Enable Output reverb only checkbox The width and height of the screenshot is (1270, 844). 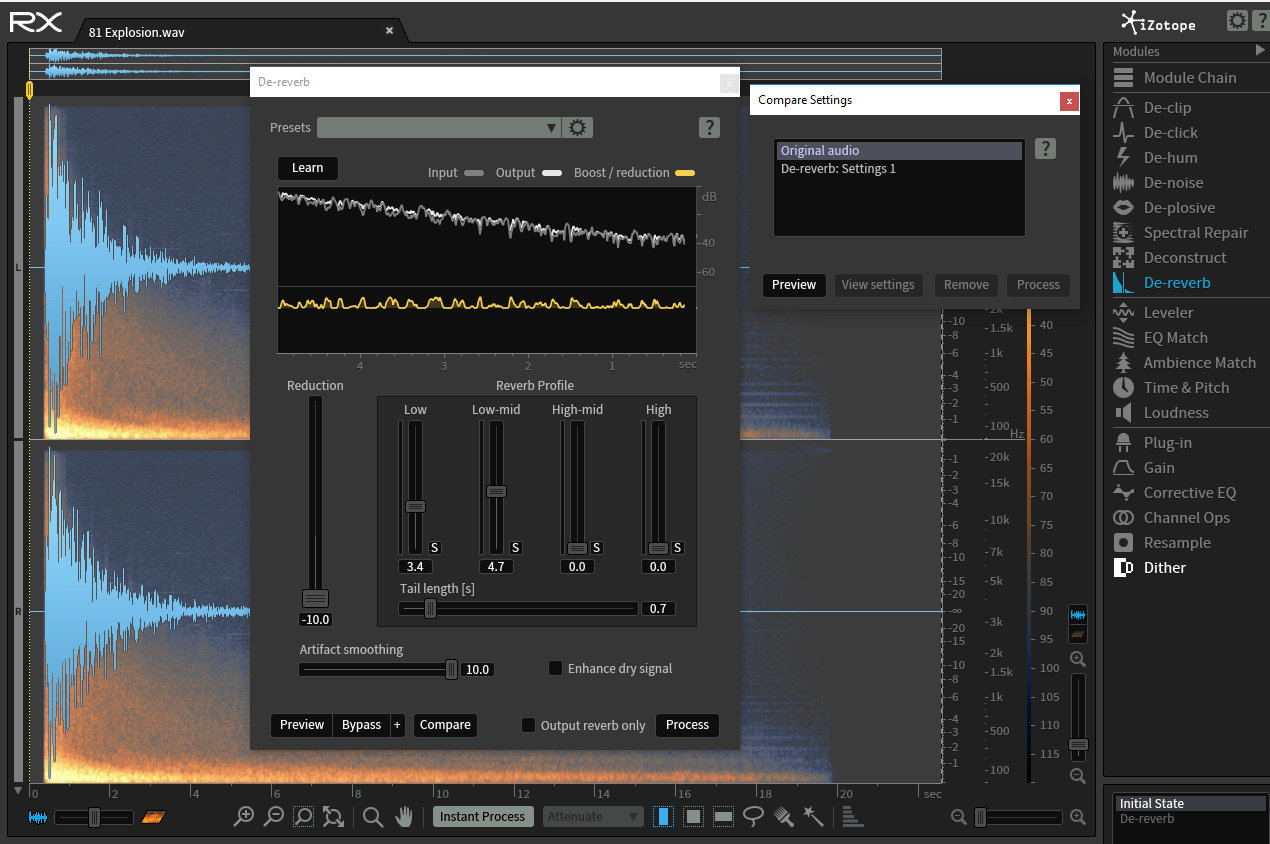point(529,725)
